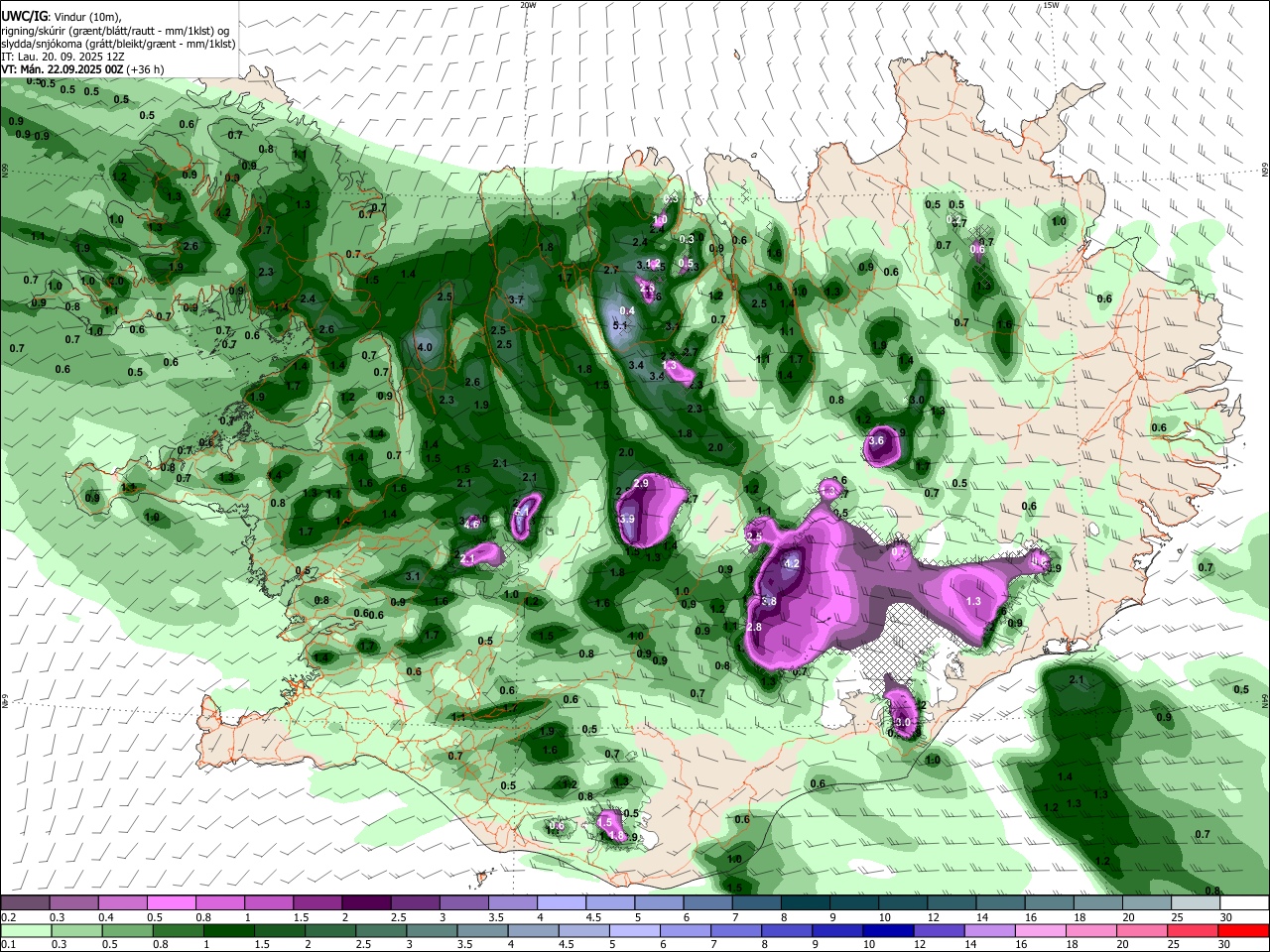
Task: Click the palest green '0.1' swatch, bottom legend row
Action: 24,930
